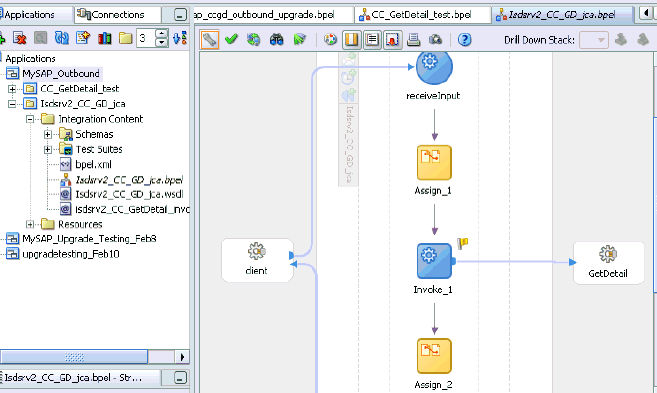The width and height of the screenshot is (657, 393).
Task: Collapse the Isdsrv2_CC_GD_jca project node
Action: (x=12, y=104)
